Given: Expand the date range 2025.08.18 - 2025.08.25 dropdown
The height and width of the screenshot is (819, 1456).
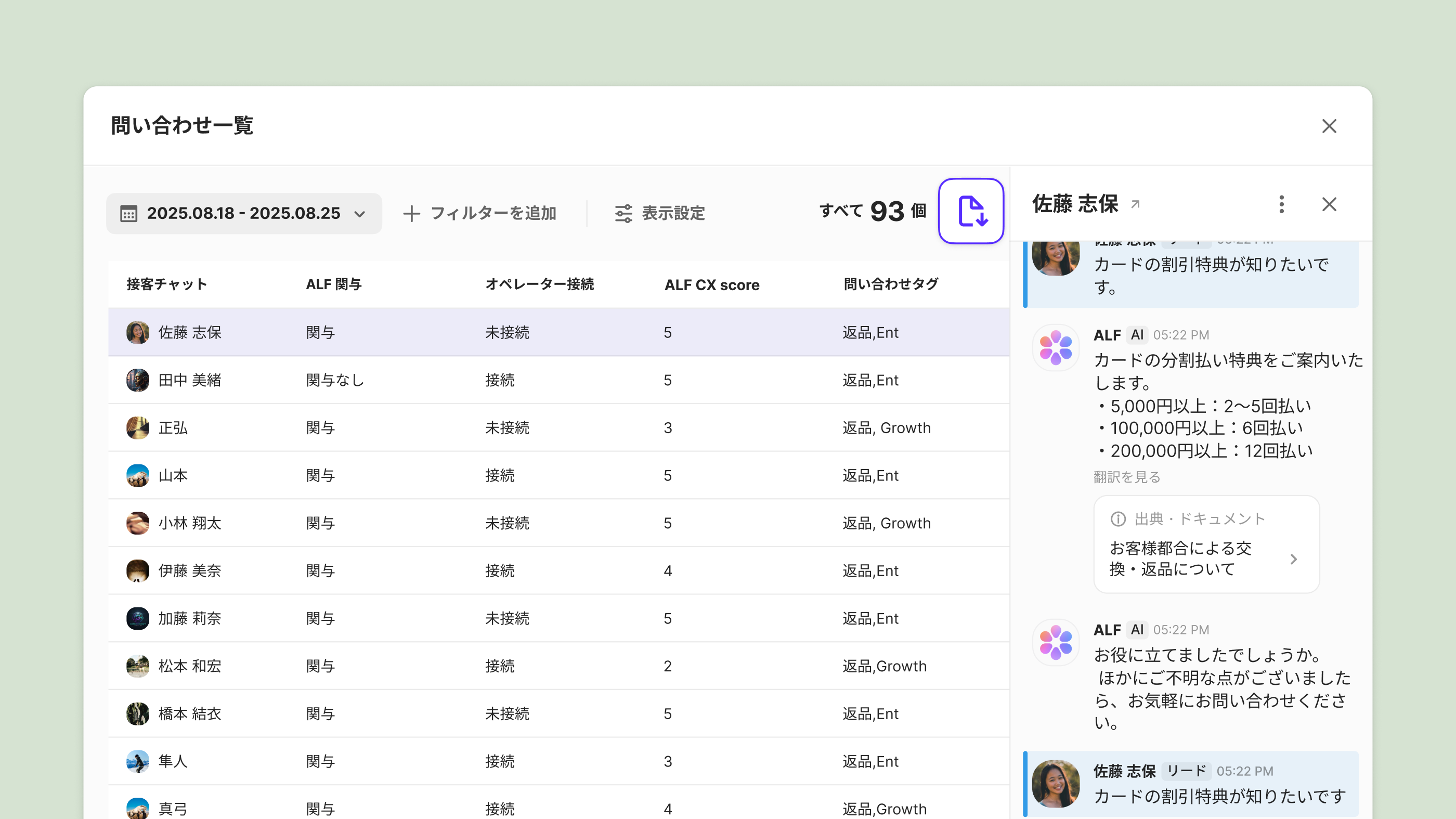Looking at the screenshot, I should 244,214.
